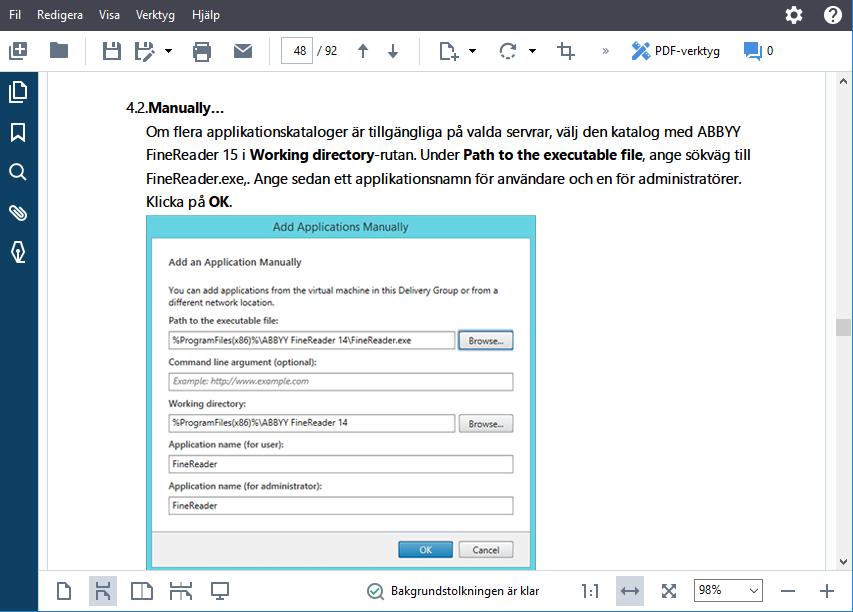
Task: Show more toolbar items via double chevron
Action: 605,51
